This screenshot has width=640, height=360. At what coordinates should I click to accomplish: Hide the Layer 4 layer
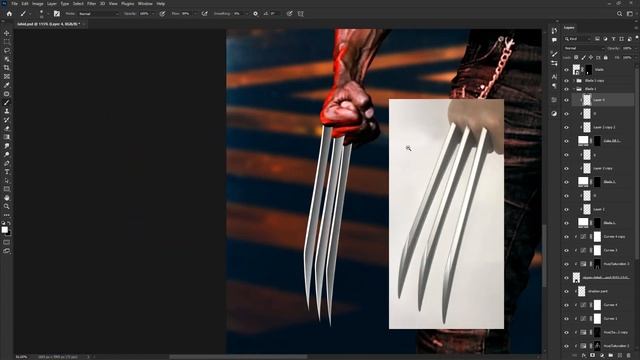click(566, 100)
